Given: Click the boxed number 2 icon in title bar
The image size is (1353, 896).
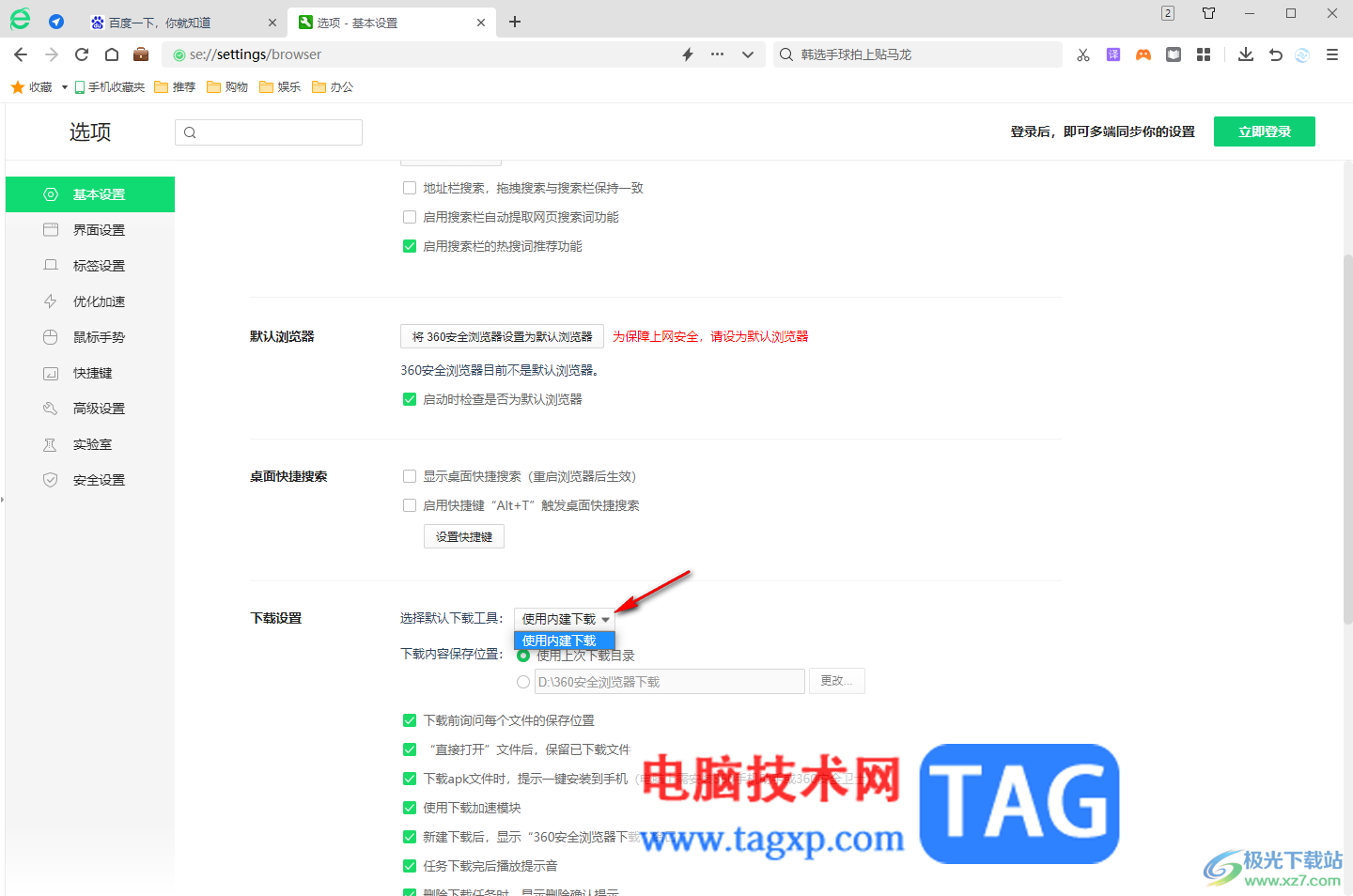Looking at the screenshot, I should pos(1168,13).
